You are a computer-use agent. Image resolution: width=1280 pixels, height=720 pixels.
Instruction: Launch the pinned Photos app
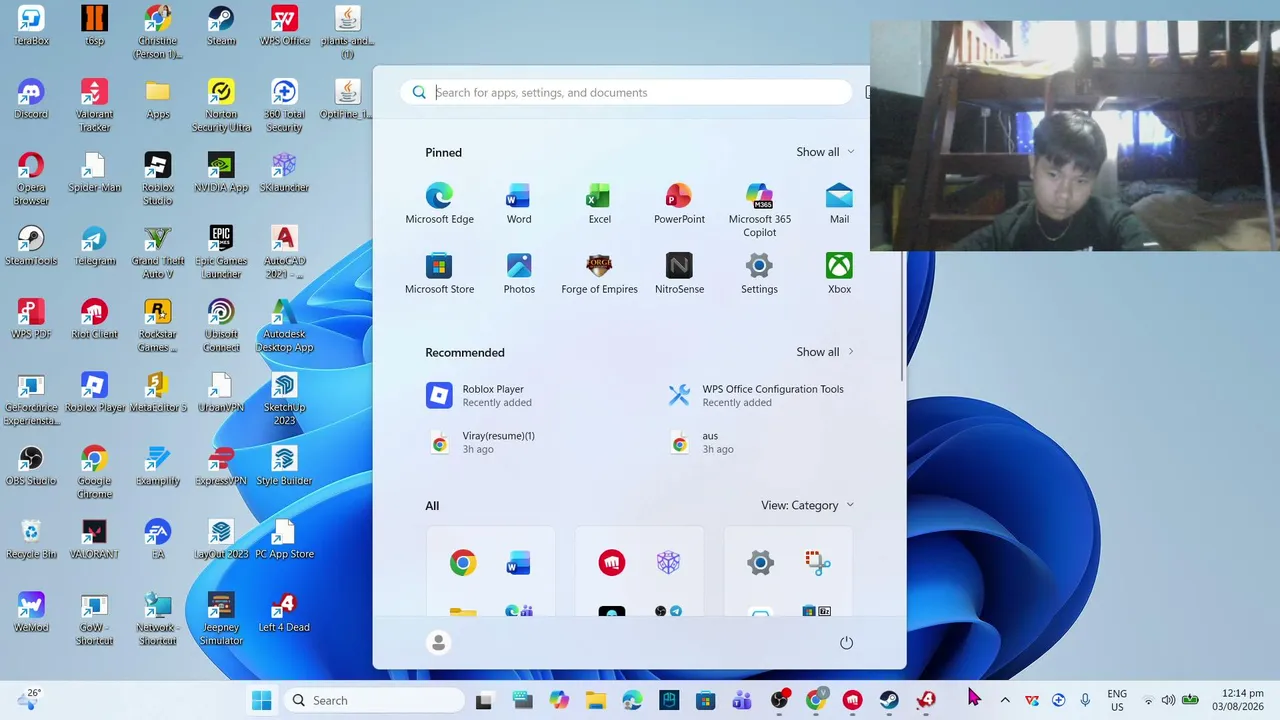point(519,273)
